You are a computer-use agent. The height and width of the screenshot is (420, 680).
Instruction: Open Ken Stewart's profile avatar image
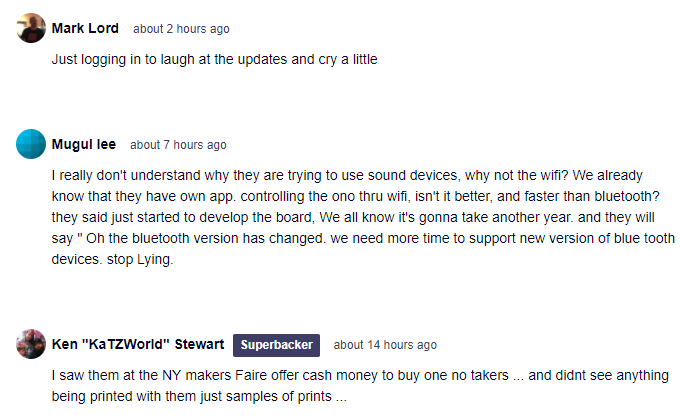click(31, 344)
